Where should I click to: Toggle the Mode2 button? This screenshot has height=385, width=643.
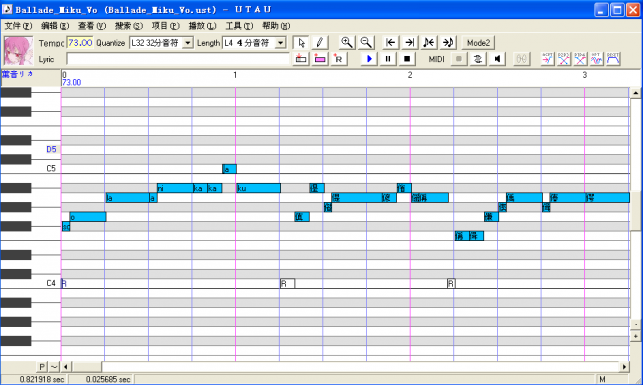pos(478,43)
